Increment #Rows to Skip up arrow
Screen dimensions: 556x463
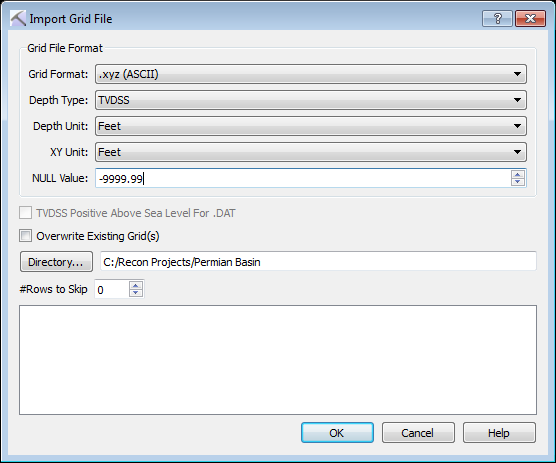tap(135, 285)
